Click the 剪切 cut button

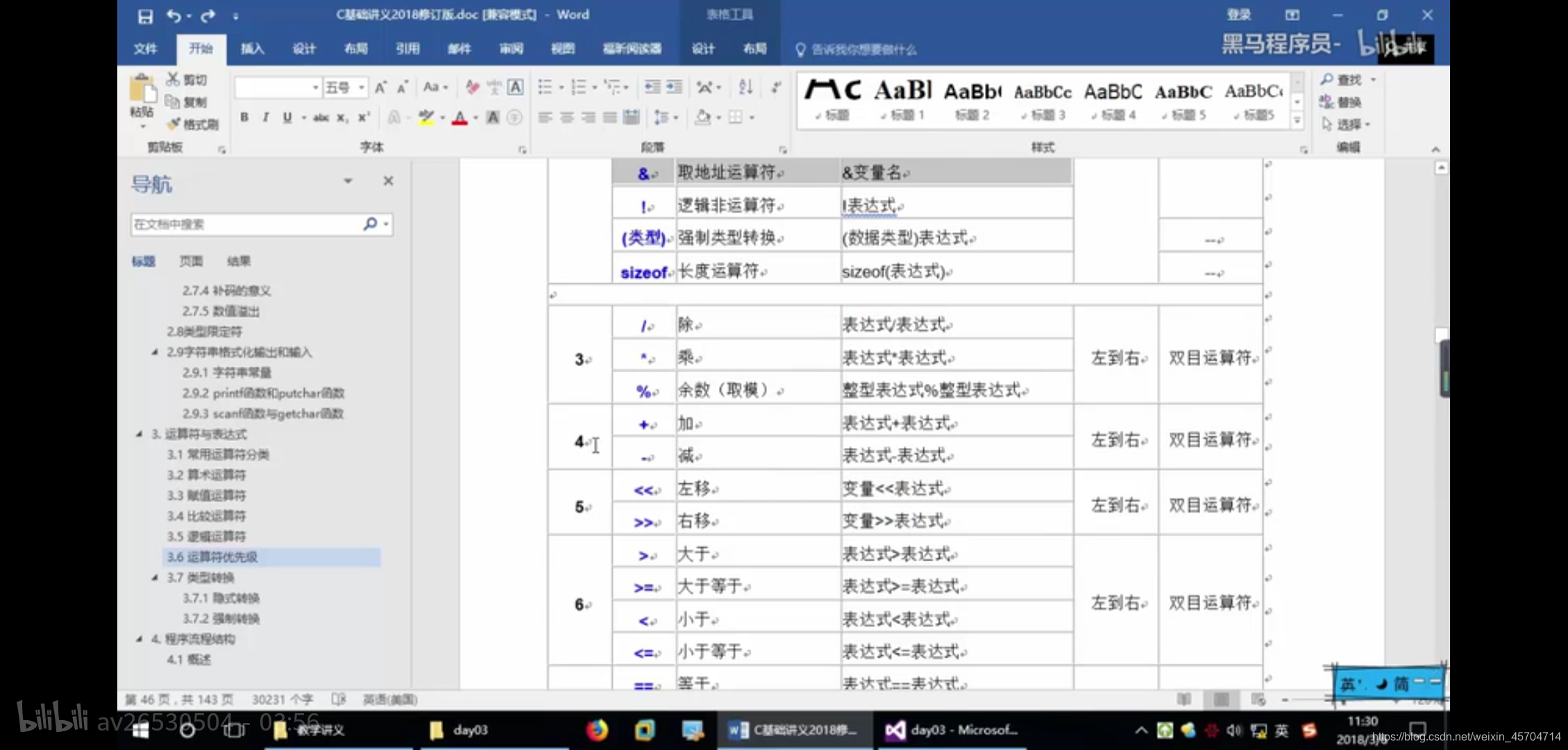point(187,80)
